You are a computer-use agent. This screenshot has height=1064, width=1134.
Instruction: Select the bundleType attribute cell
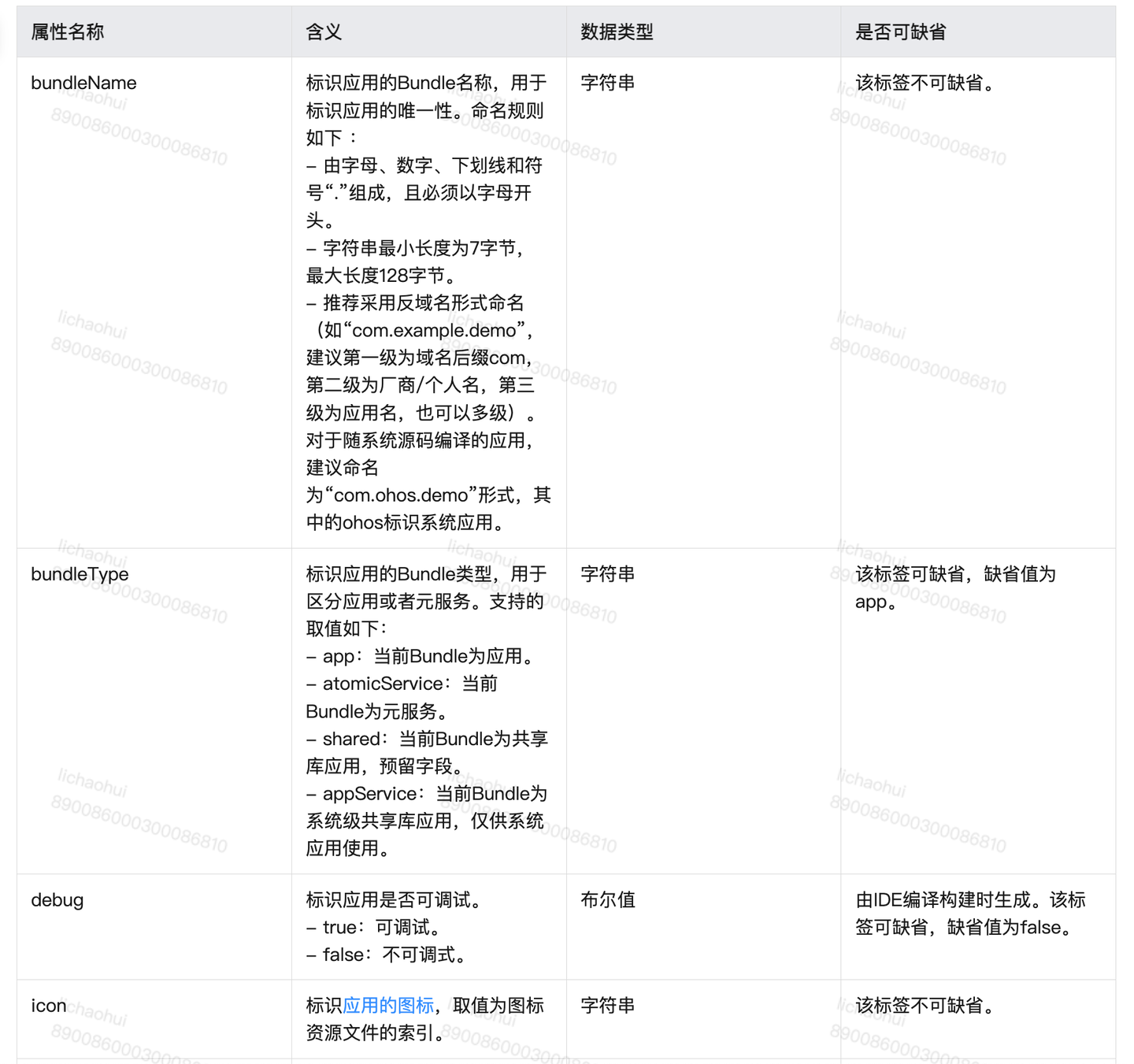tap(79, 574)
